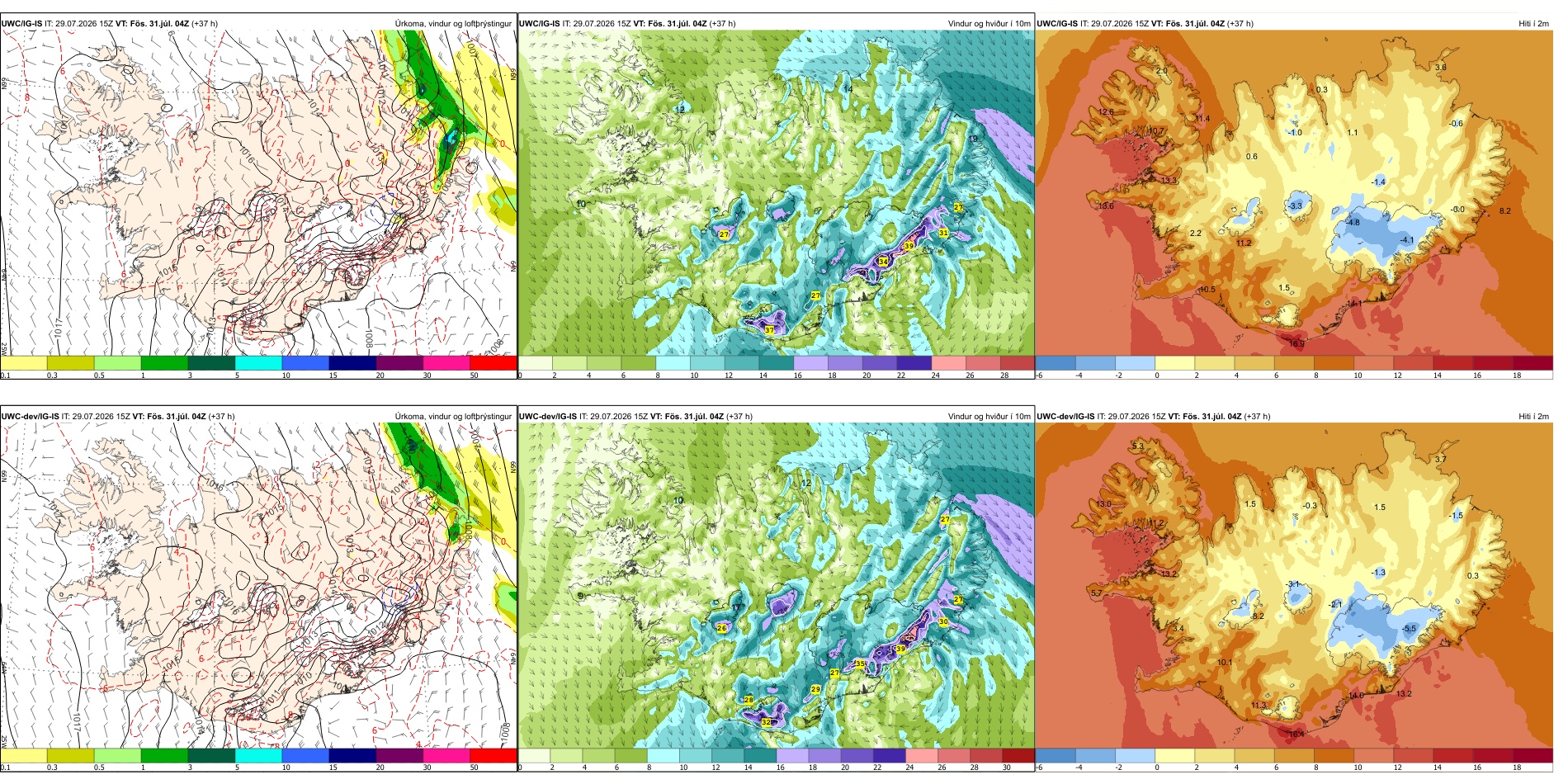Screen dimensions: 1568x784
Task: Click the 16.9 value in top temperature map
Action: tap(1296, 344)
